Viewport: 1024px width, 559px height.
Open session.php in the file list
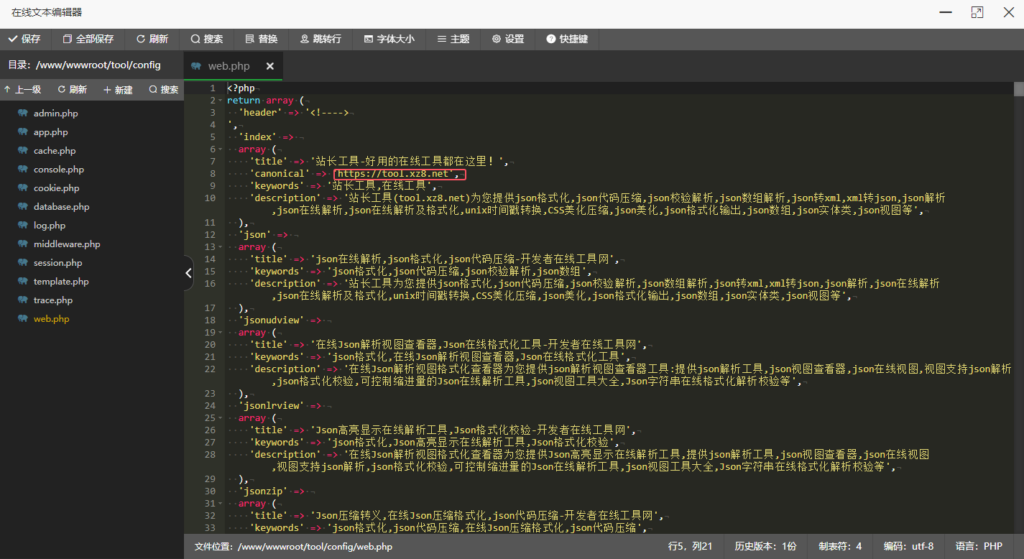(x=57, y=263)
